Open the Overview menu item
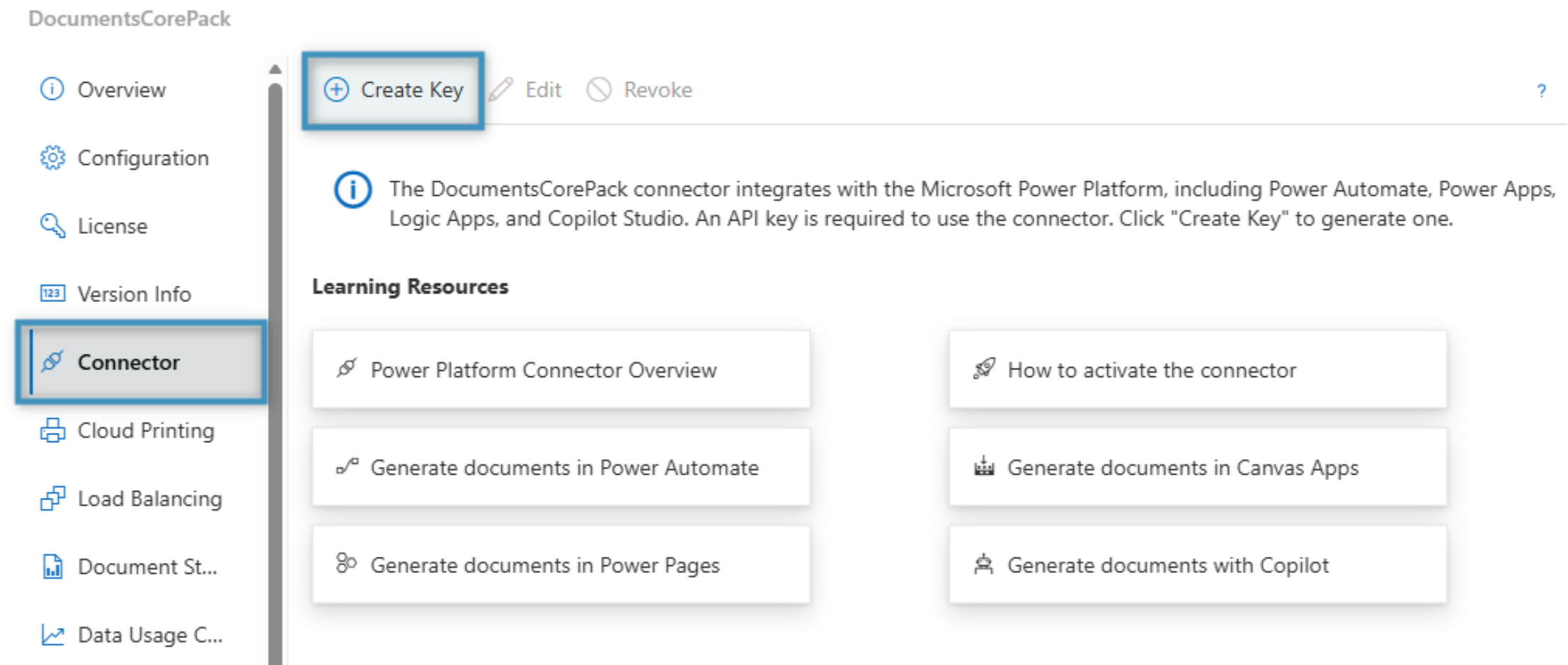Image resolution: width=1568 pixels, height=665 pixels. [x=121, y=90]
